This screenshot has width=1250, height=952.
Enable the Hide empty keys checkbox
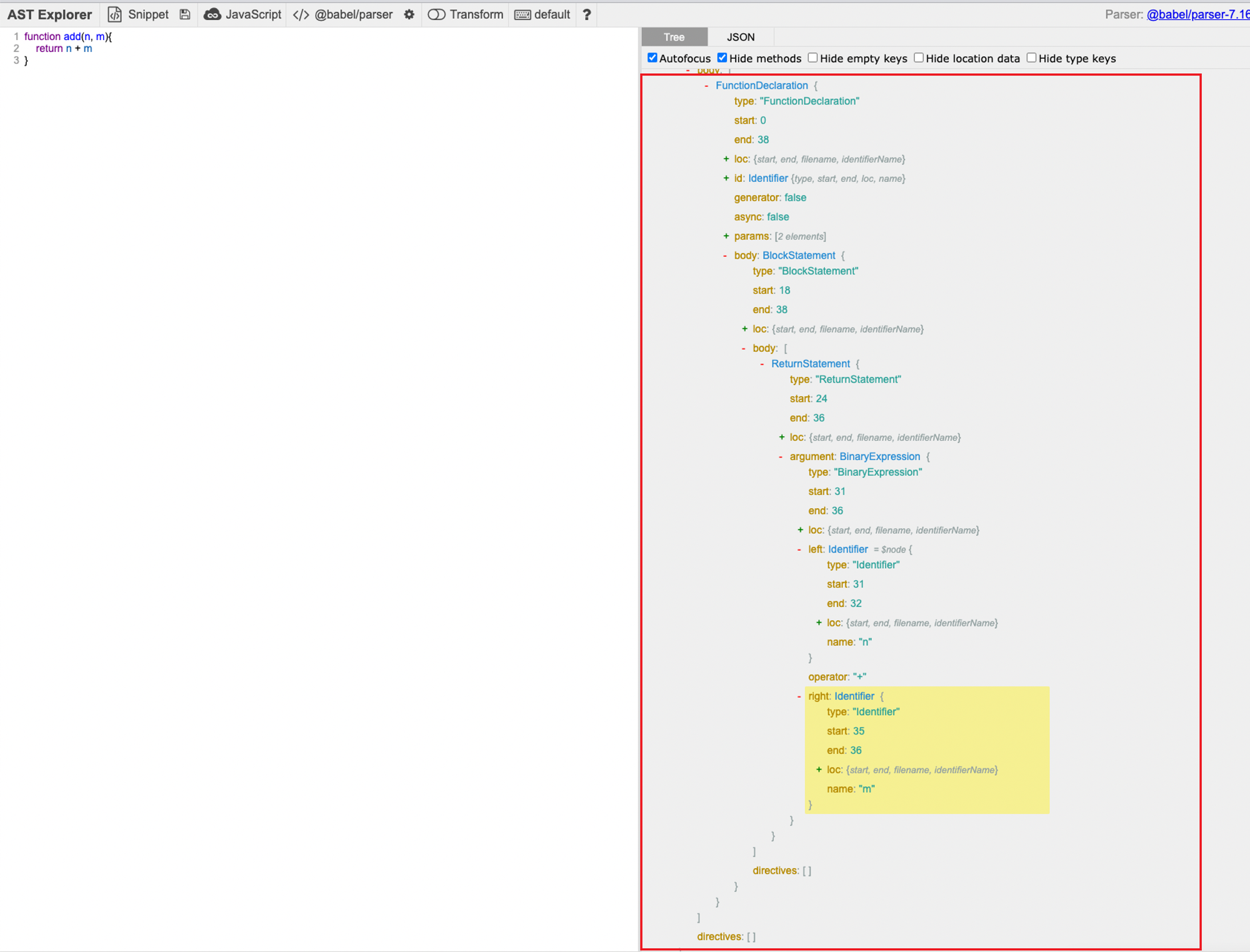point(812,58)
